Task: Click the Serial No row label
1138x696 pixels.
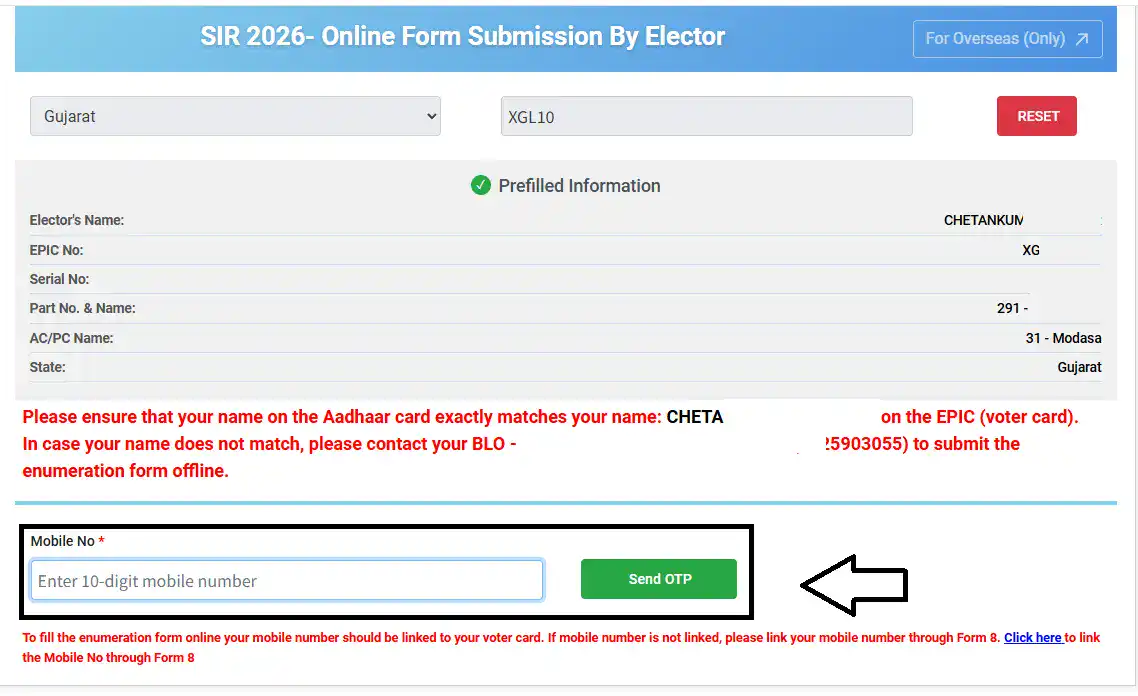Action: 59,279
